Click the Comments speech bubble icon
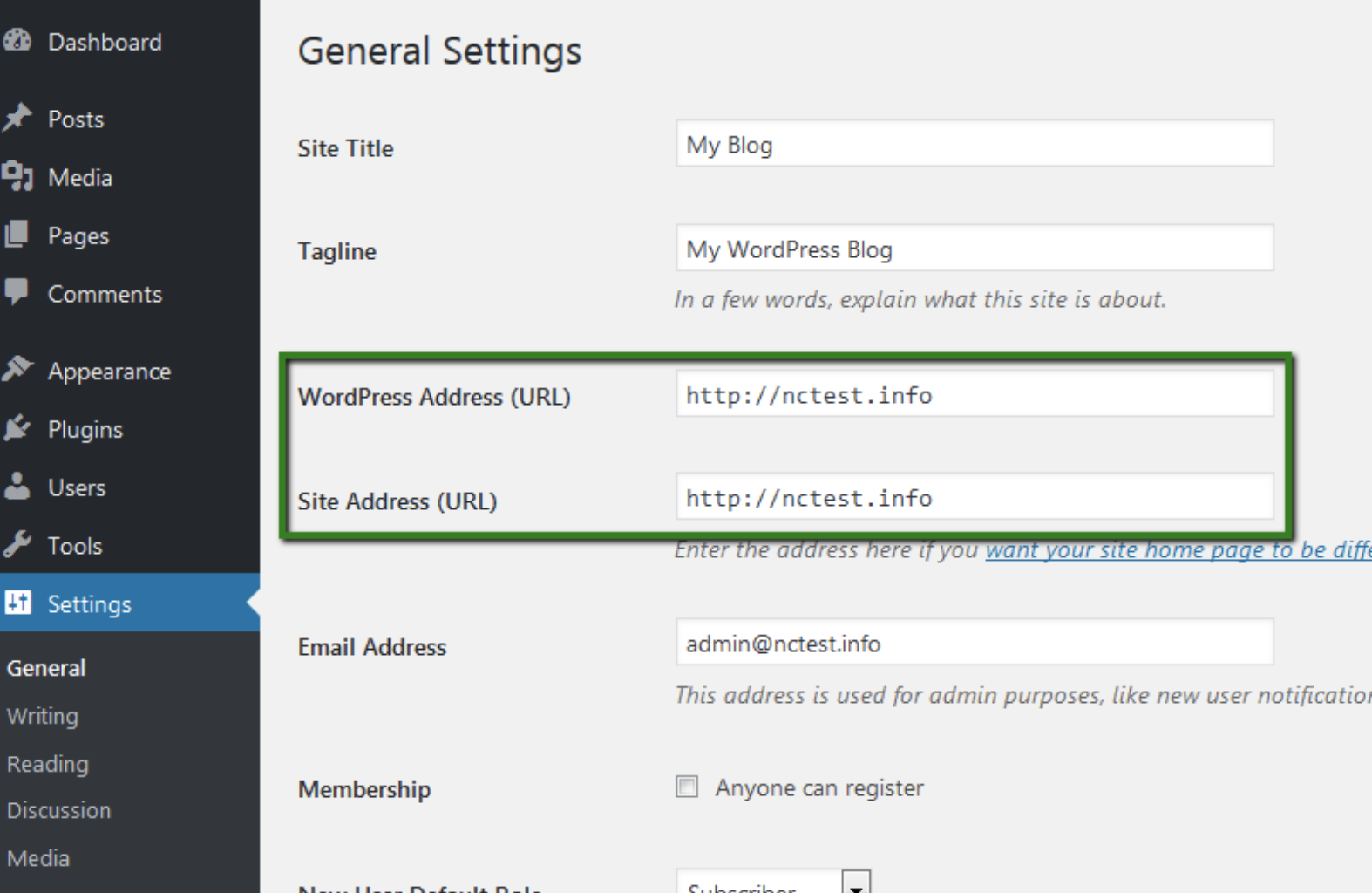The height and width of the screenshot is (893, 1372). (17, 292)
